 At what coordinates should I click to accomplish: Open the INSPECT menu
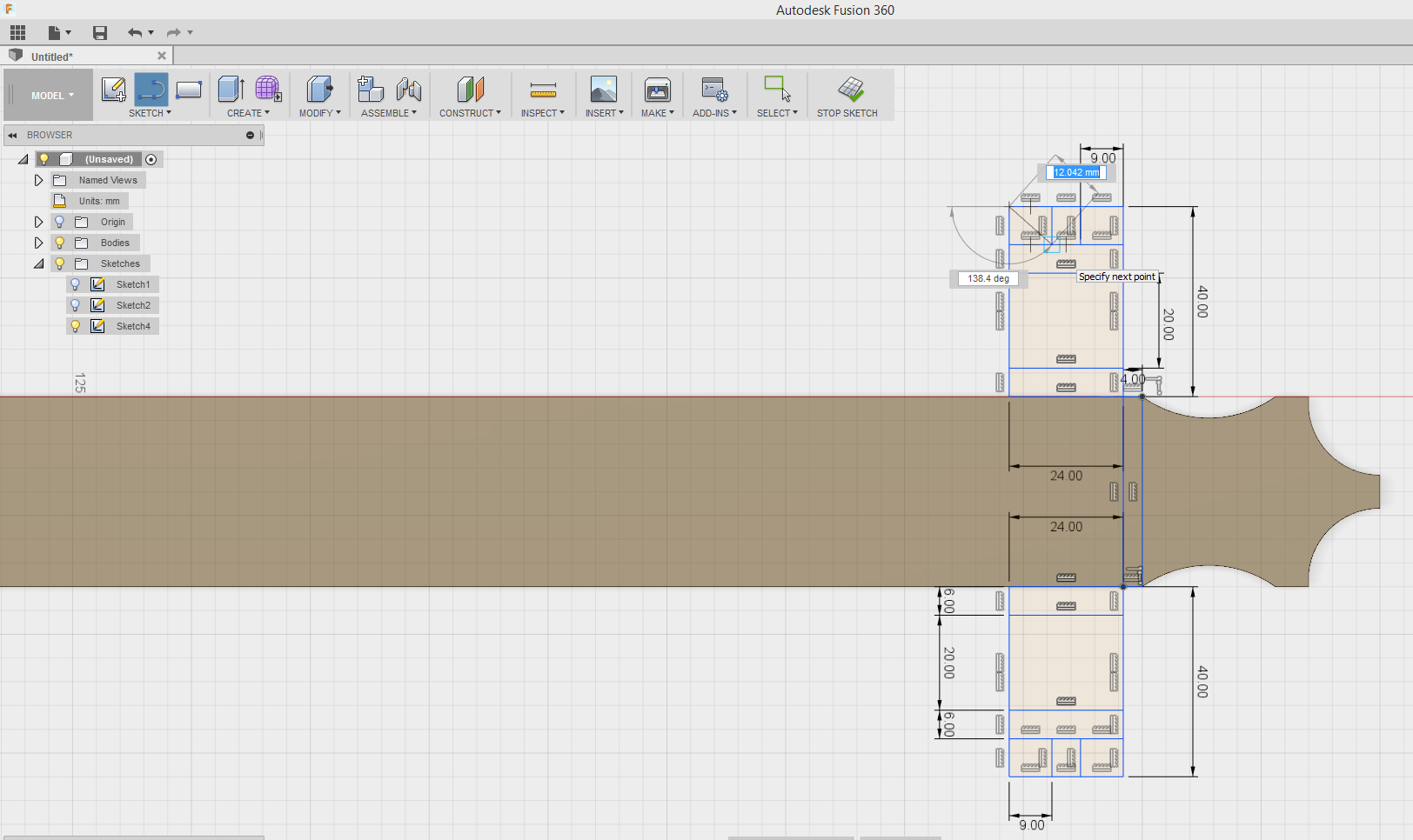(543, 113)
